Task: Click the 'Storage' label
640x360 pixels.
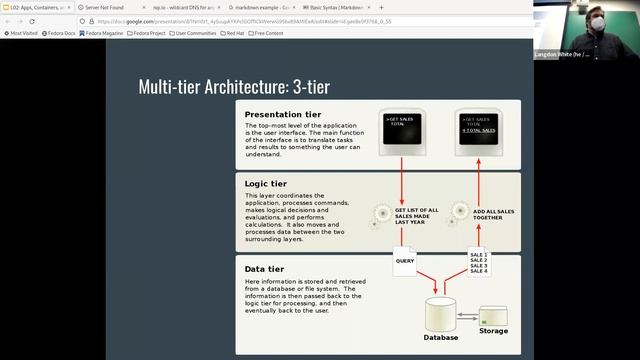Action: pyautogui.click(x=493, y=331)
